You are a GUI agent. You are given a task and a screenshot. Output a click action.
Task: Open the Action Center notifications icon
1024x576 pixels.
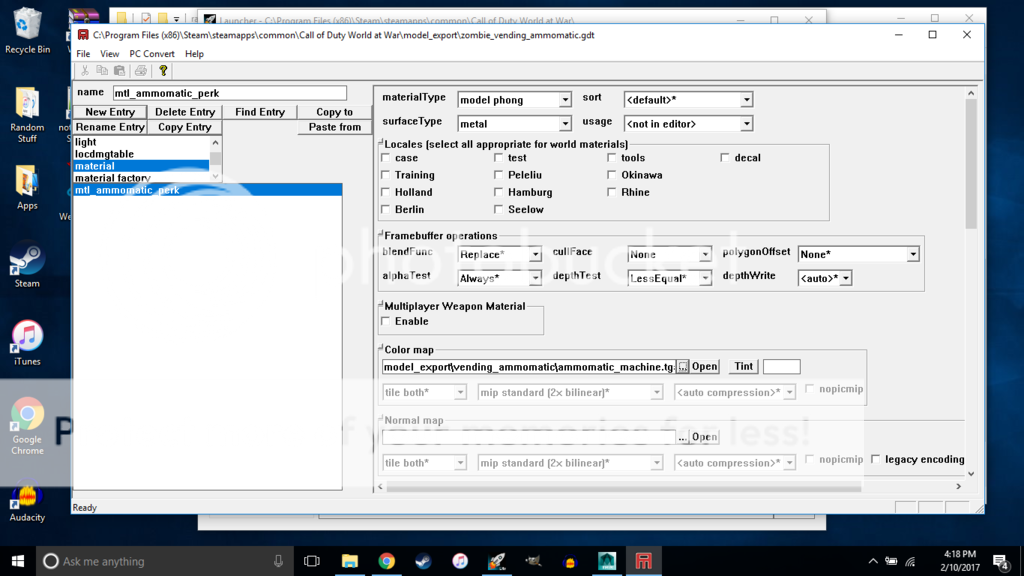[x=1000, y=561]
